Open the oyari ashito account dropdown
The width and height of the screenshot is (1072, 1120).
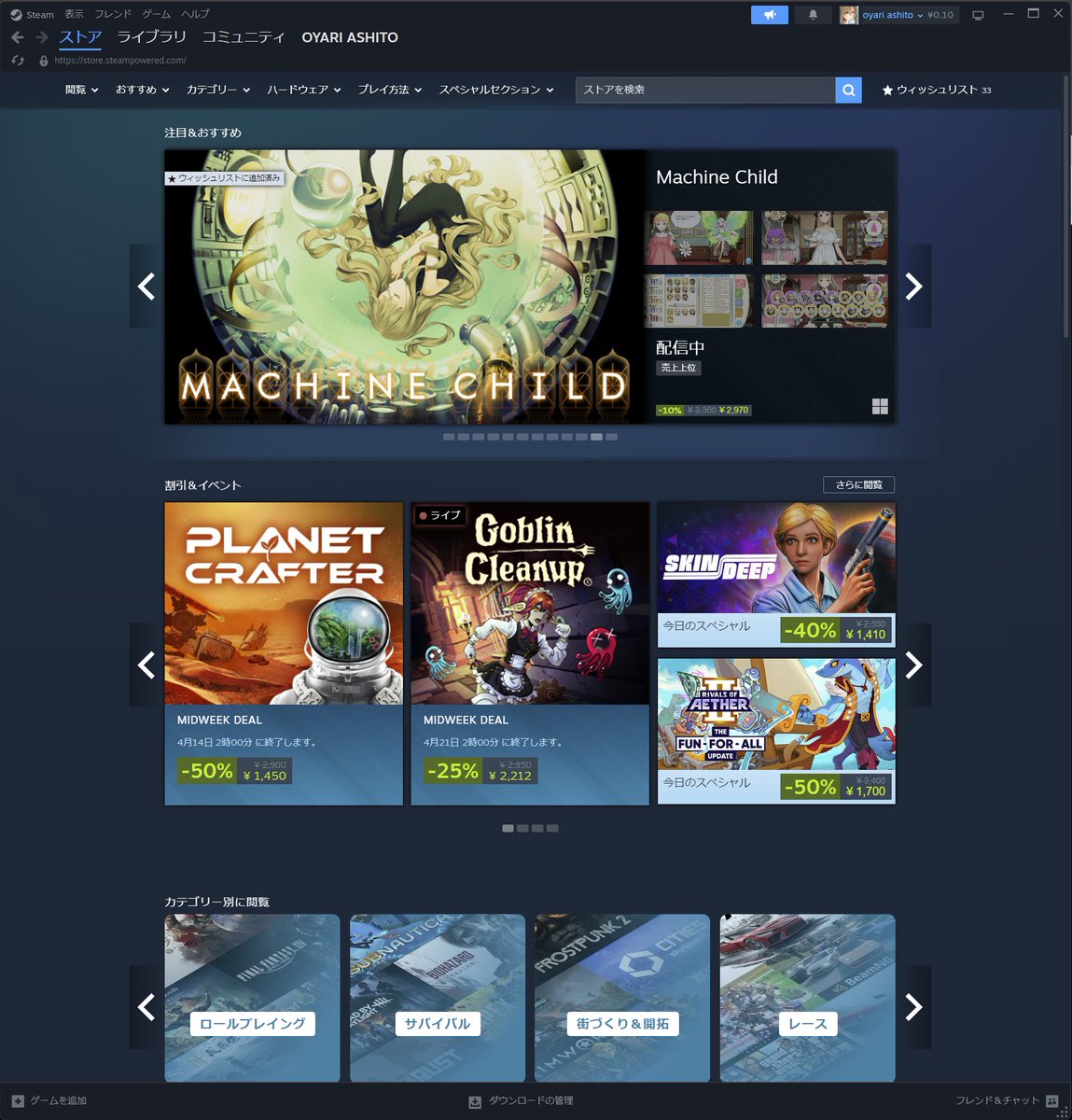pyautogui.click(x=893, y=15)
